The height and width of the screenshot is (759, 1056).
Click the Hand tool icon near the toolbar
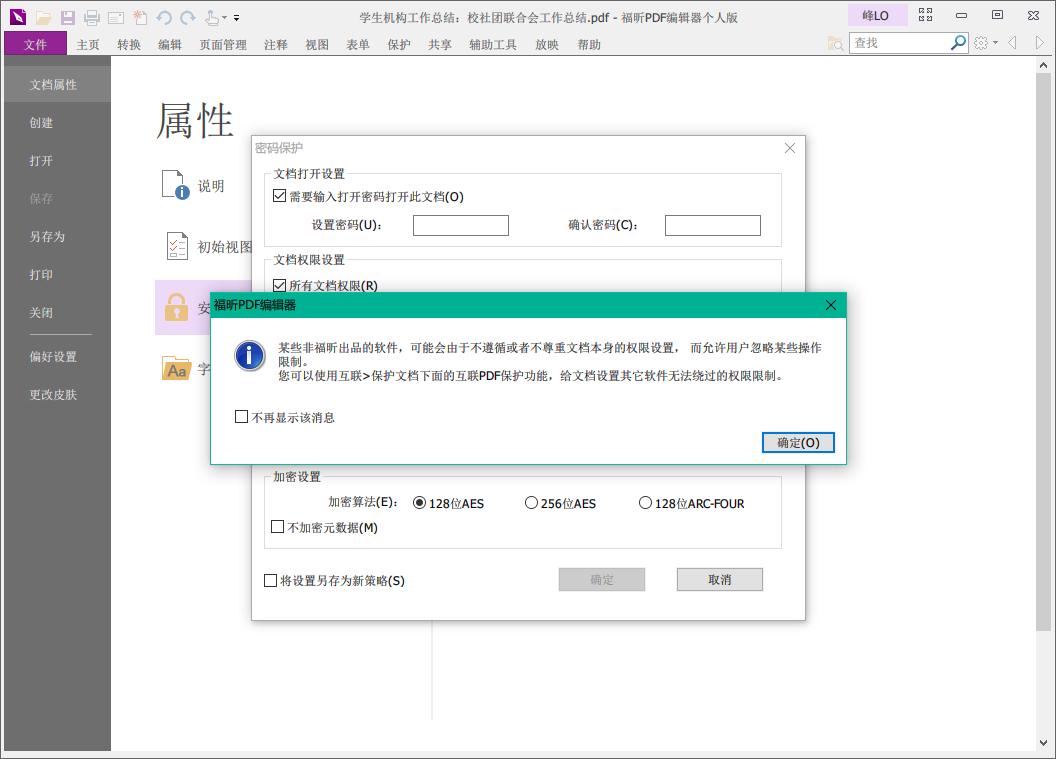(x=213, y=17)
